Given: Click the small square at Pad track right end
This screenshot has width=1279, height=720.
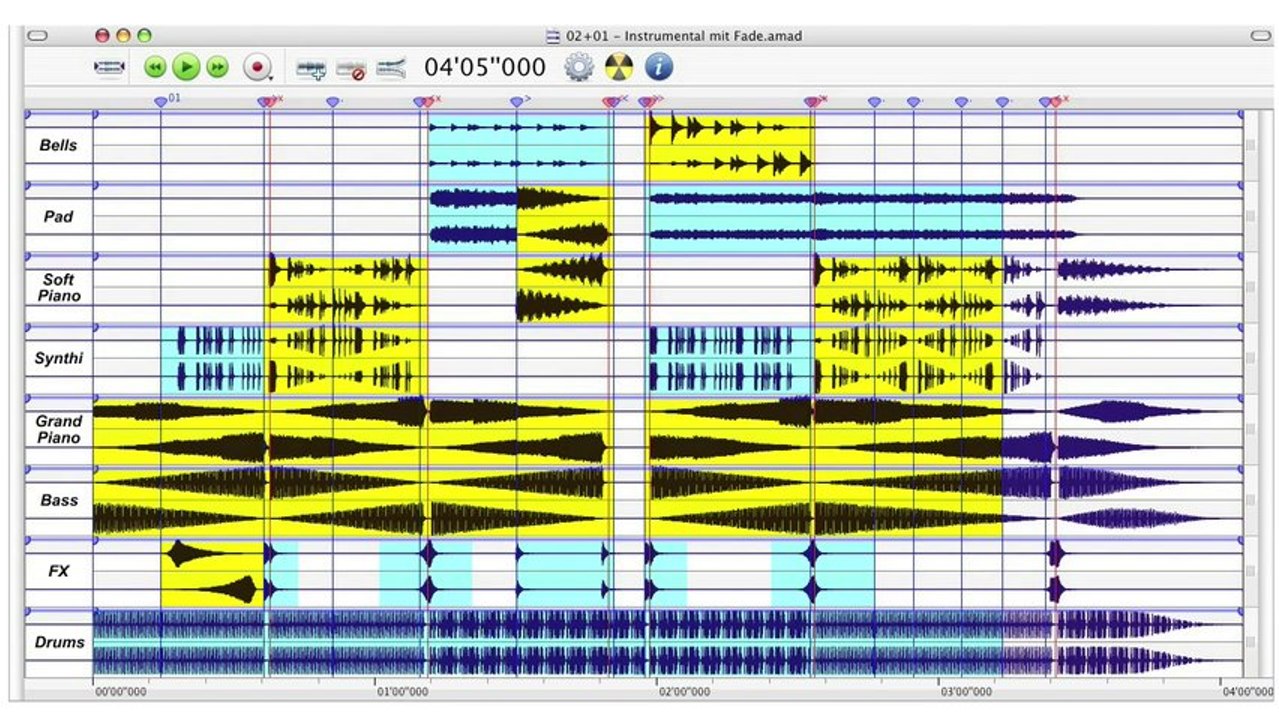Looking at the screenshot, I should [x=1249, y=217].
